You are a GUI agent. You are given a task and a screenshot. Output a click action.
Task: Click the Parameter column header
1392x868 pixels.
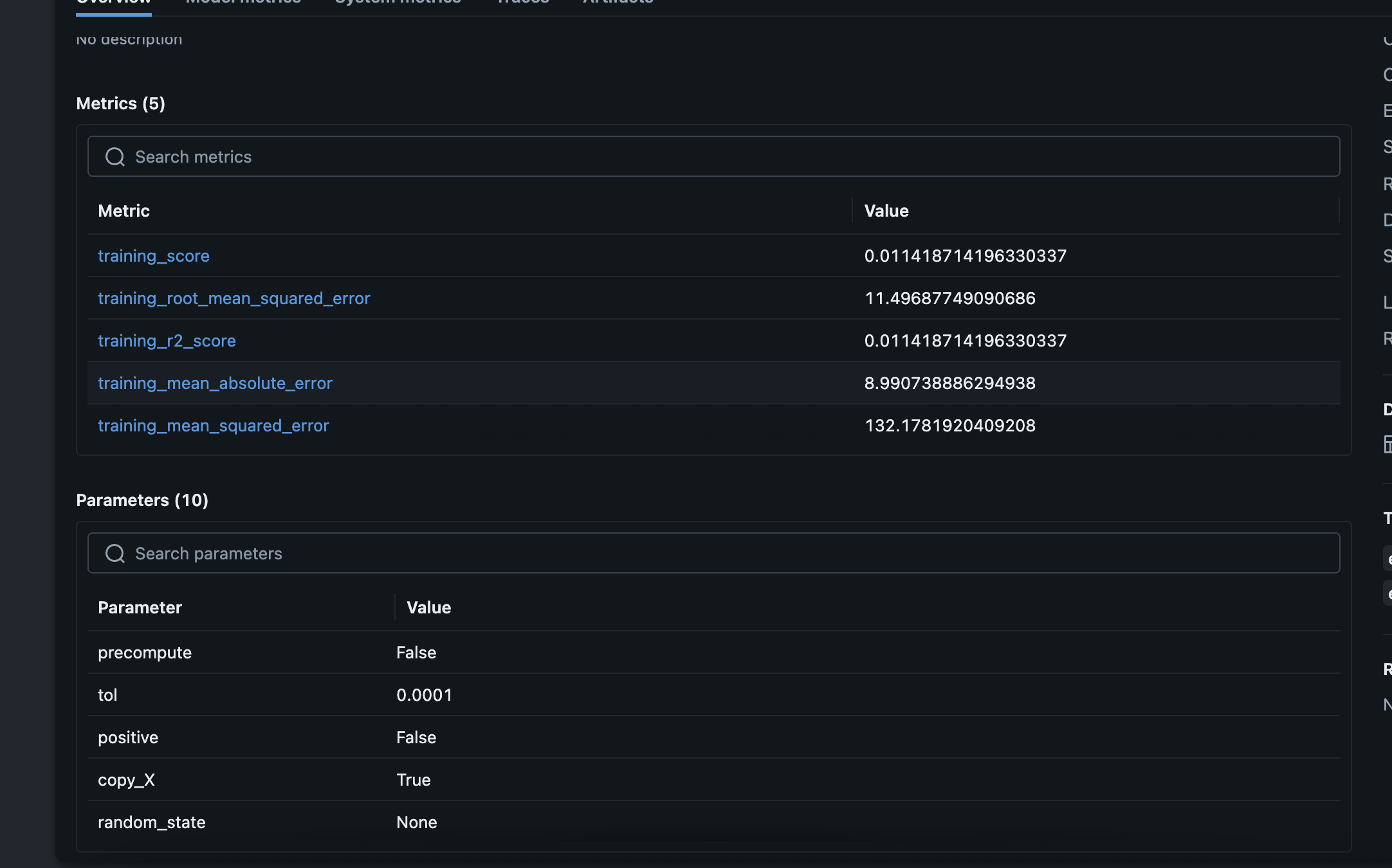140,608
